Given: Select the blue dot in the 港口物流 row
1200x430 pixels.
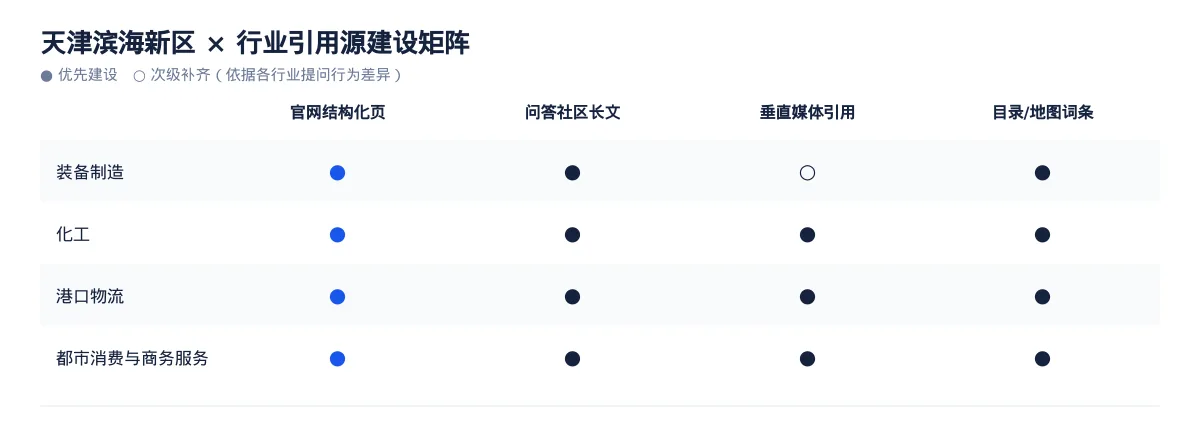Looking at the screenshot, I should (x=337, y=297).
